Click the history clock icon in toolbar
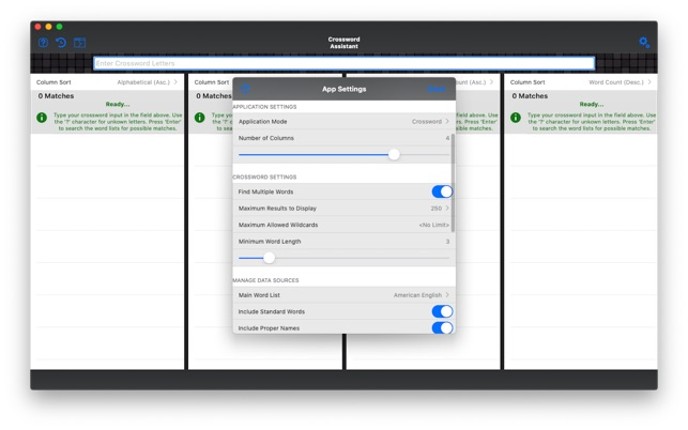This screenshot has height=430, width=688. coord(61,43)
